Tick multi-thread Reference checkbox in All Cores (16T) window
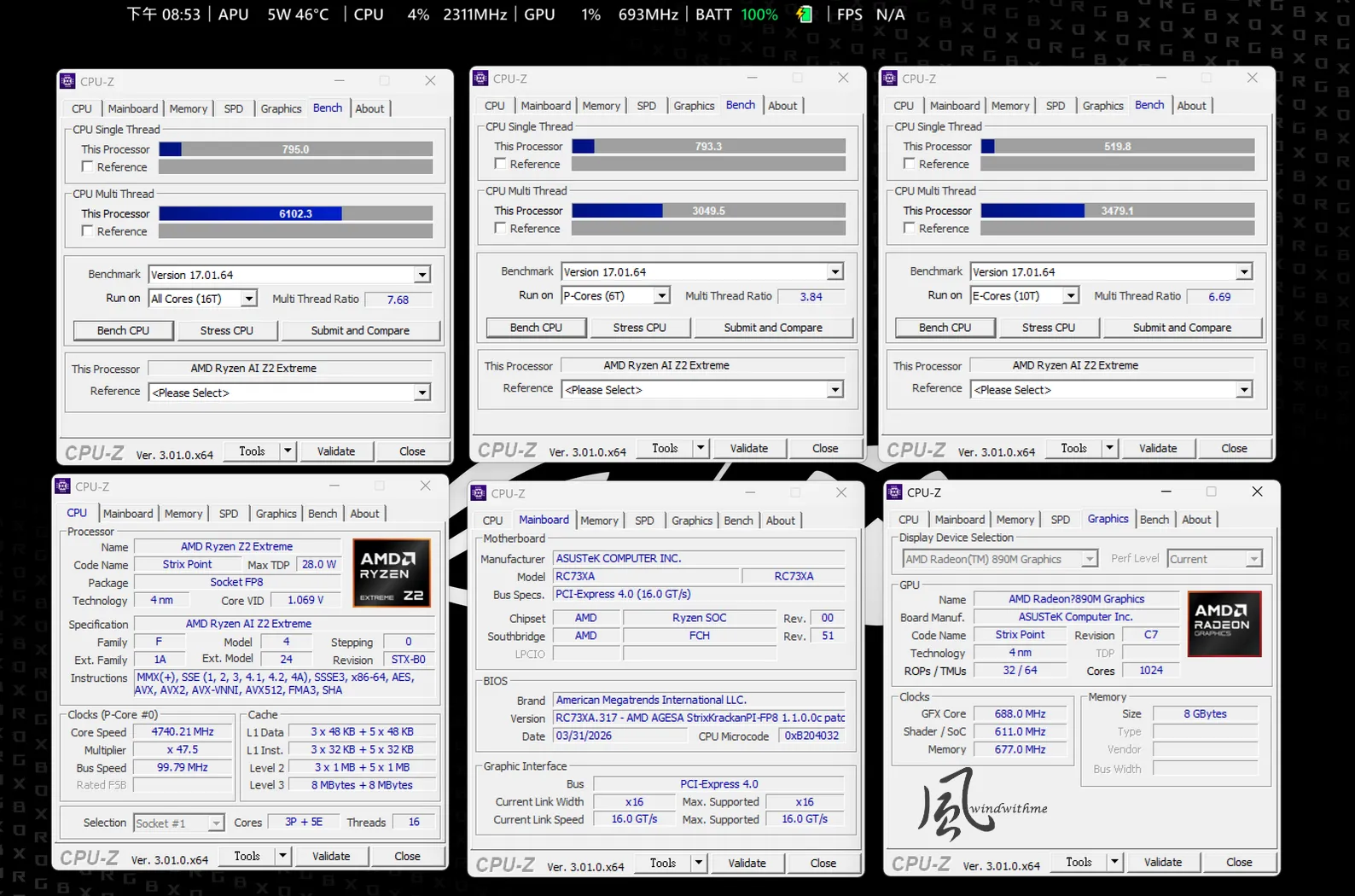Screen dimensions: 1355x896 [x=87, y=231]
